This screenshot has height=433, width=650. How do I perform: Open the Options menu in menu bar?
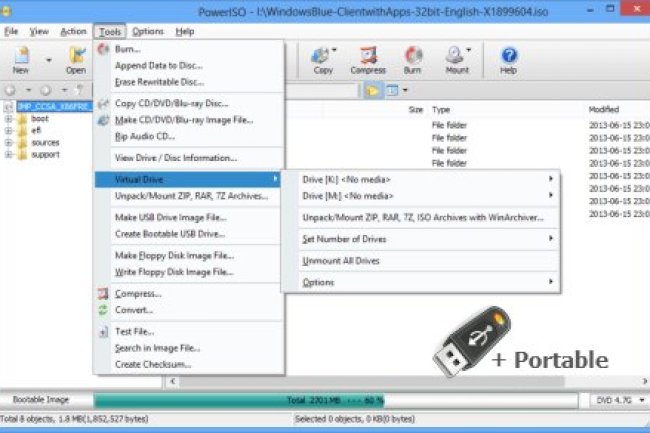(148, 31)
